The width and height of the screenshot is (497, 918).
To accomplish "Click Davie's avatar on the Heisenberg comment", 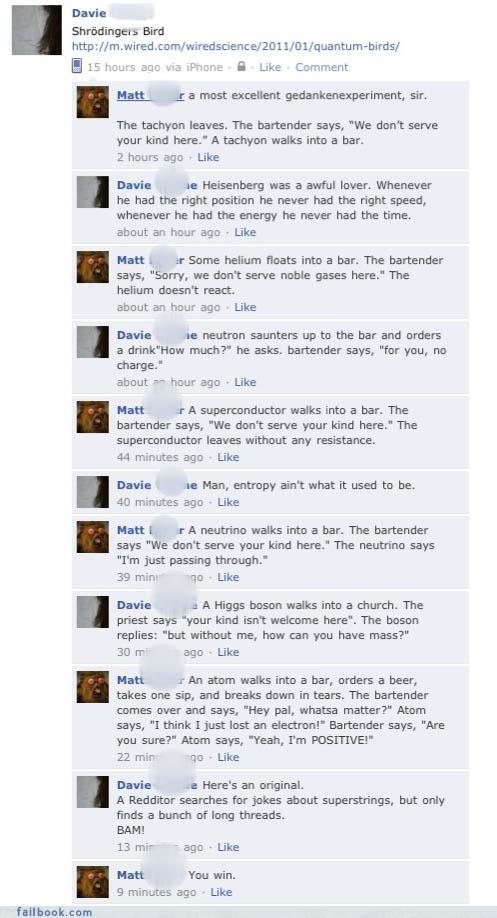I will (x=92, y=192).
